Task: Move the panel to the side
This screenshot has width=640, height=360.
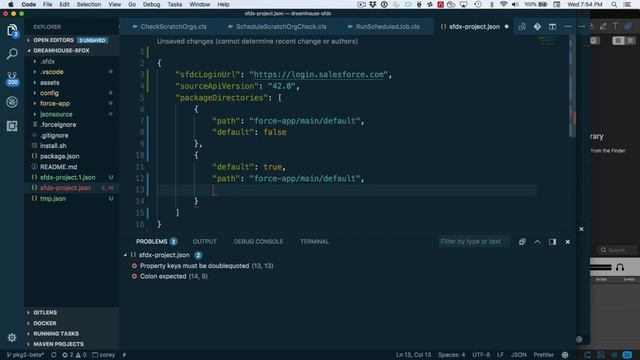Action: [552, 242]
